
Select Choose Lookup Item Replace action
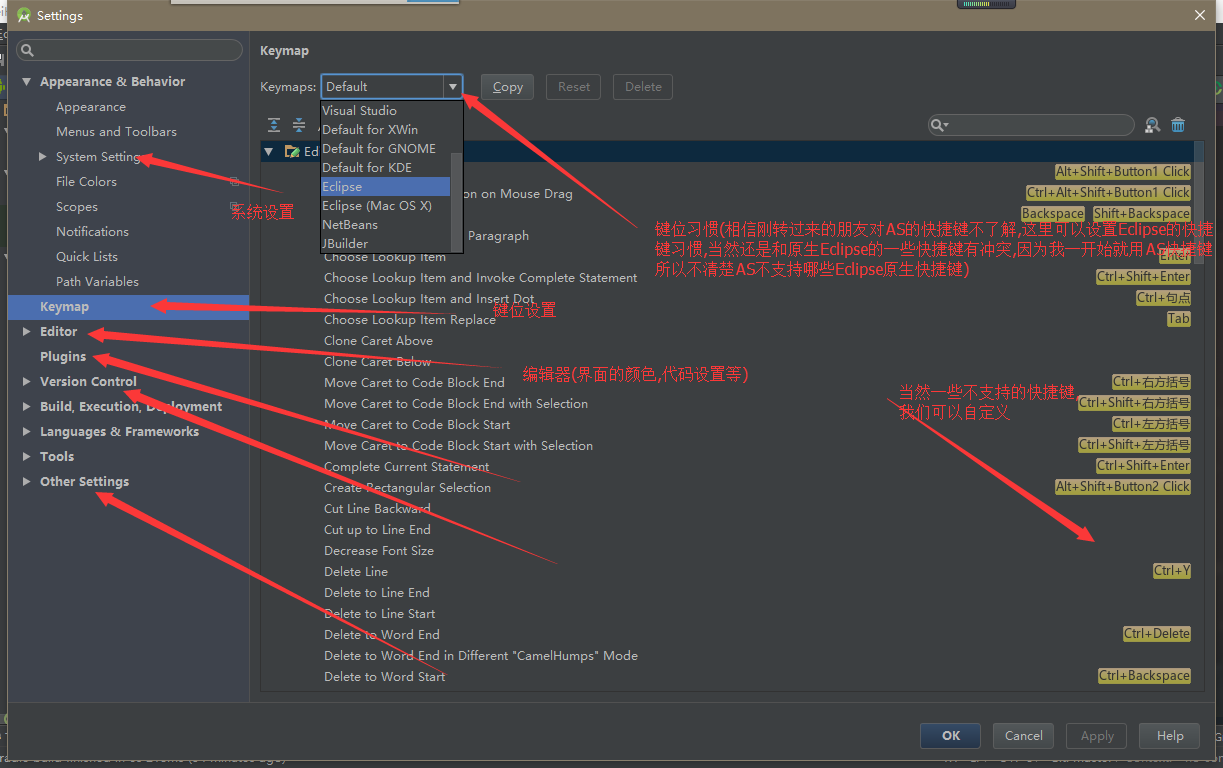click(x=410, y=320)
